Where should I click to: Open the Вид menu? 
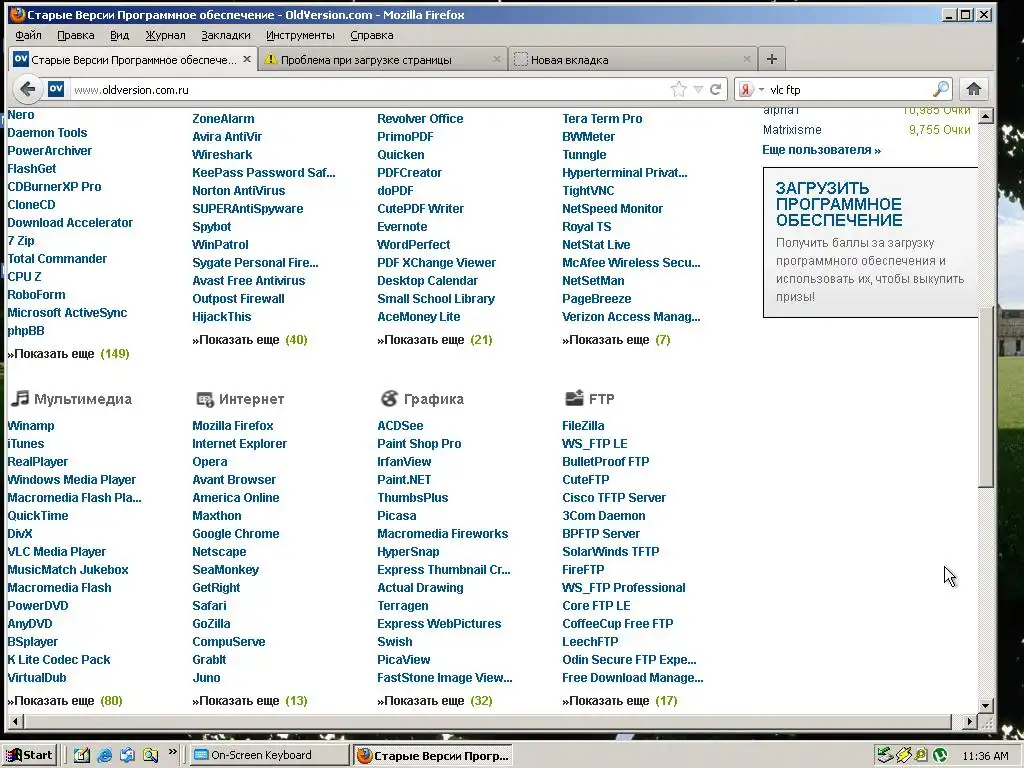[120, 35]
